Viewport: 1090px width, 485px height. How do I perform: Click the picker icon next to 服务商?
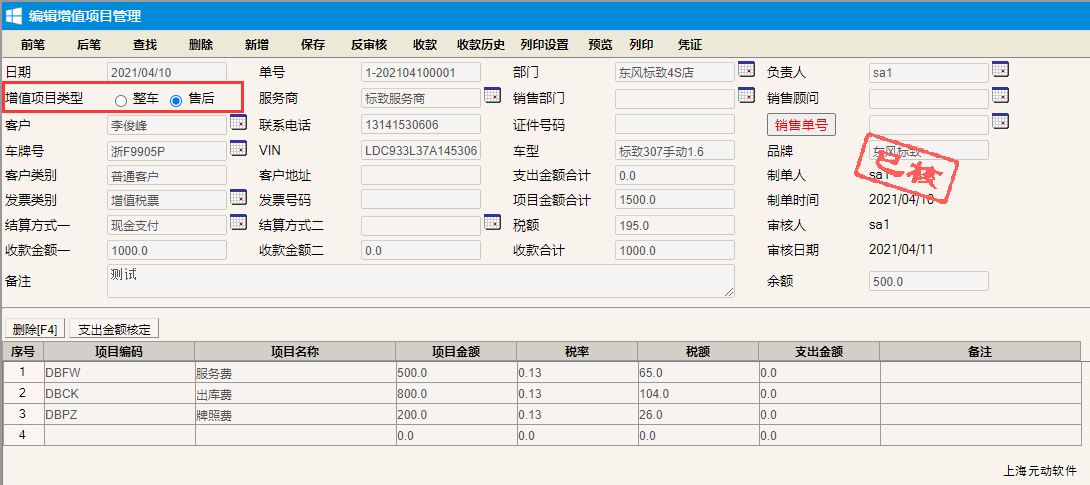(492, 96)
